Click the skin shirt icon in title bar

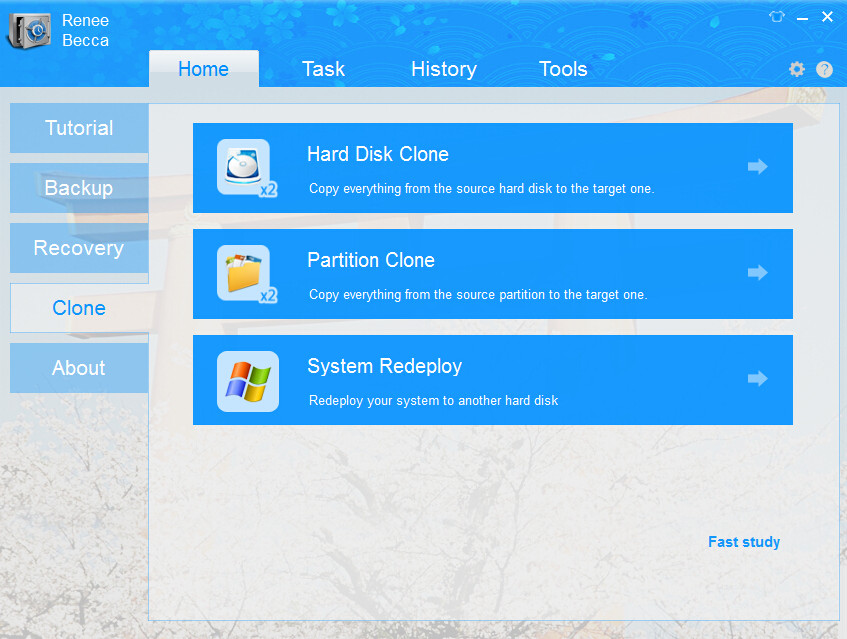tap(777, 17)
